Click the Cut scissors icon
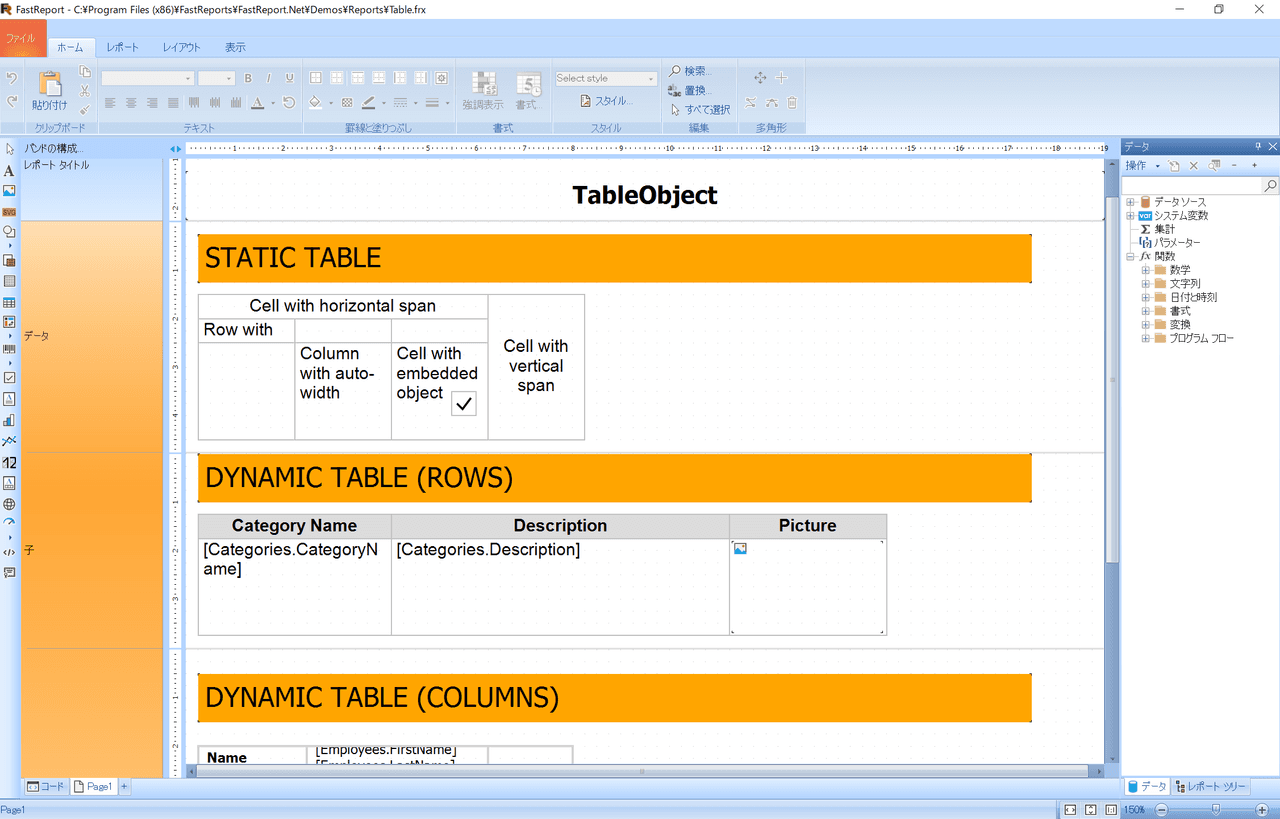This screenshot has width=1280, height=819. [x=85, y=91]
